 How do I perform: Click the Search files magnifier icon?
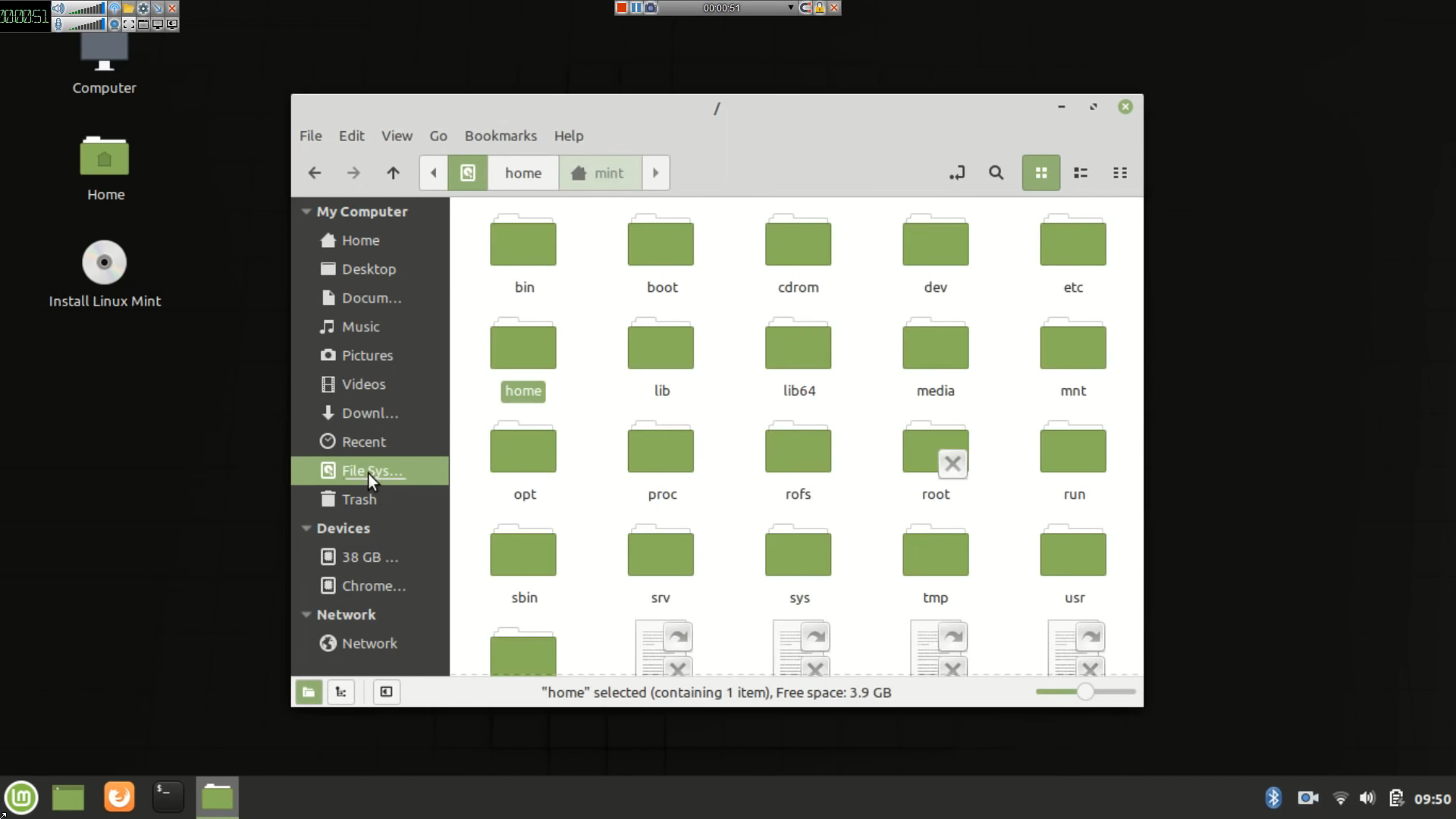[996, 173]
